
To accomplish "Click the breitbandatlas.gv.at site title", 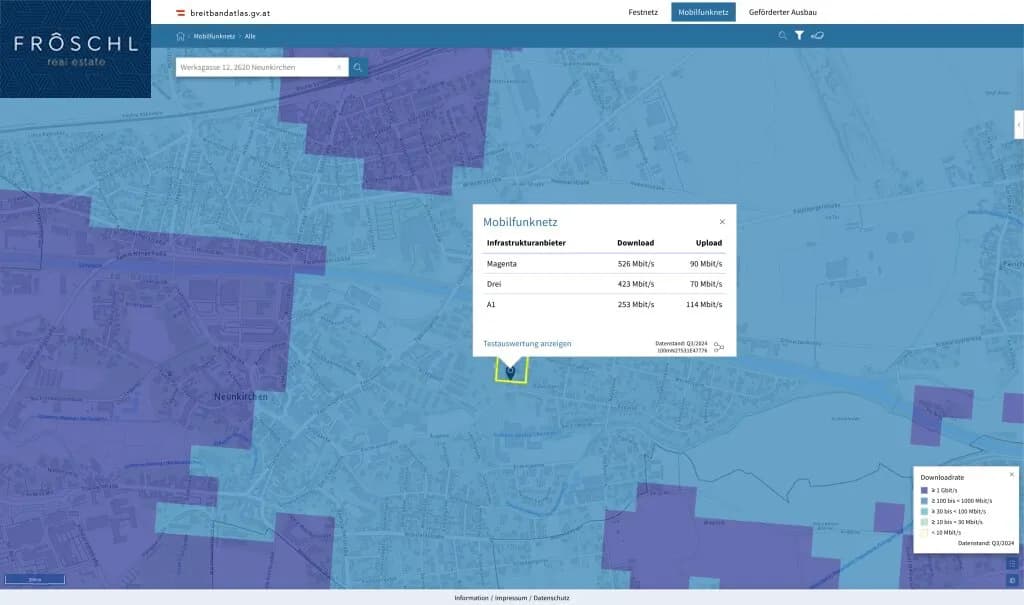I will click(230, 12).
